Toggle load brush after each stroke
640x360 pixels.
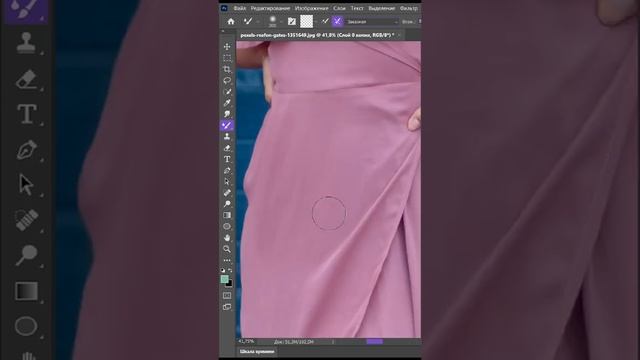pyautogui.click(x=325, y=21)
